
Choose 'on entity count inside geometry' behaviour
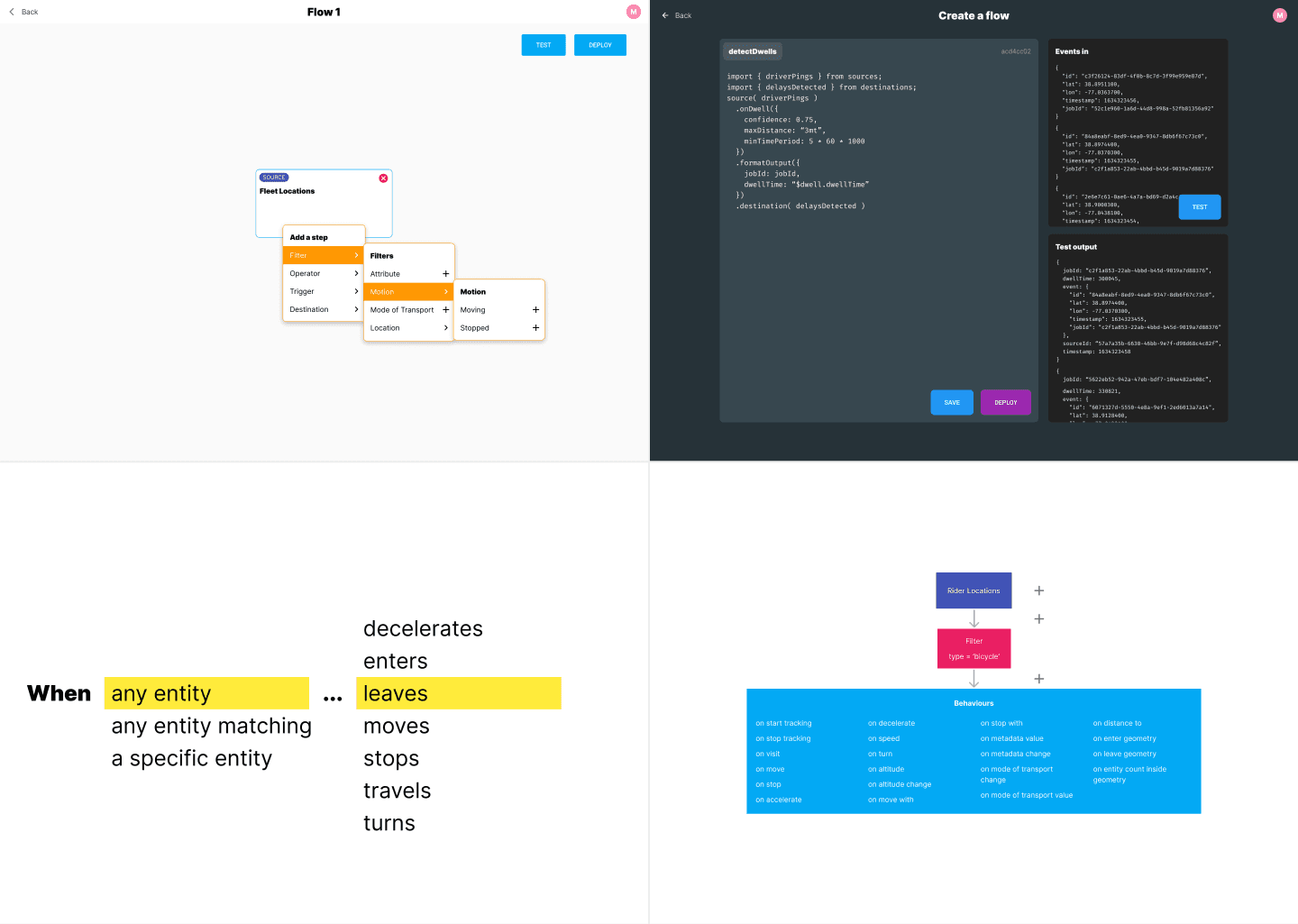(1129, 774)
